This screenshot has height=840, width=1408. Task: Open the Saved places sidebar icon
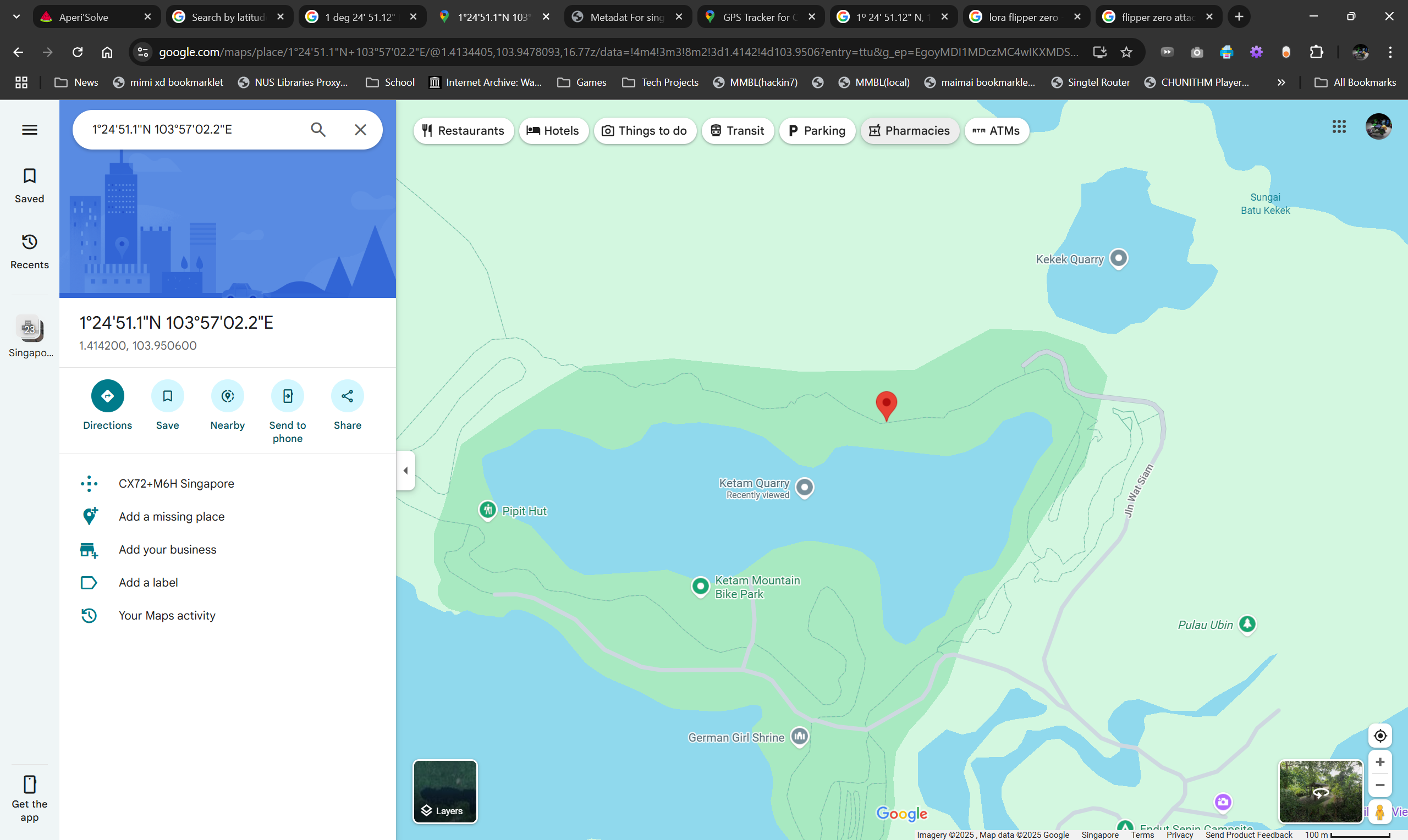[x=30, y=185]
